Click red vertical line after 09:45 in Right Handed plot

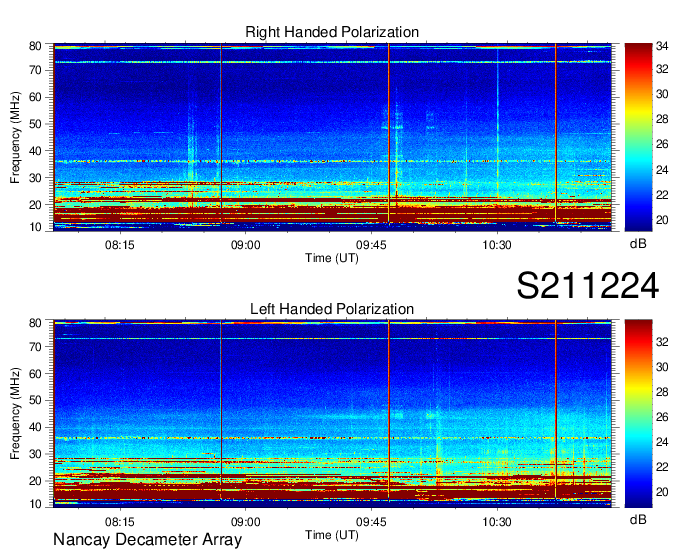[389, 134]
